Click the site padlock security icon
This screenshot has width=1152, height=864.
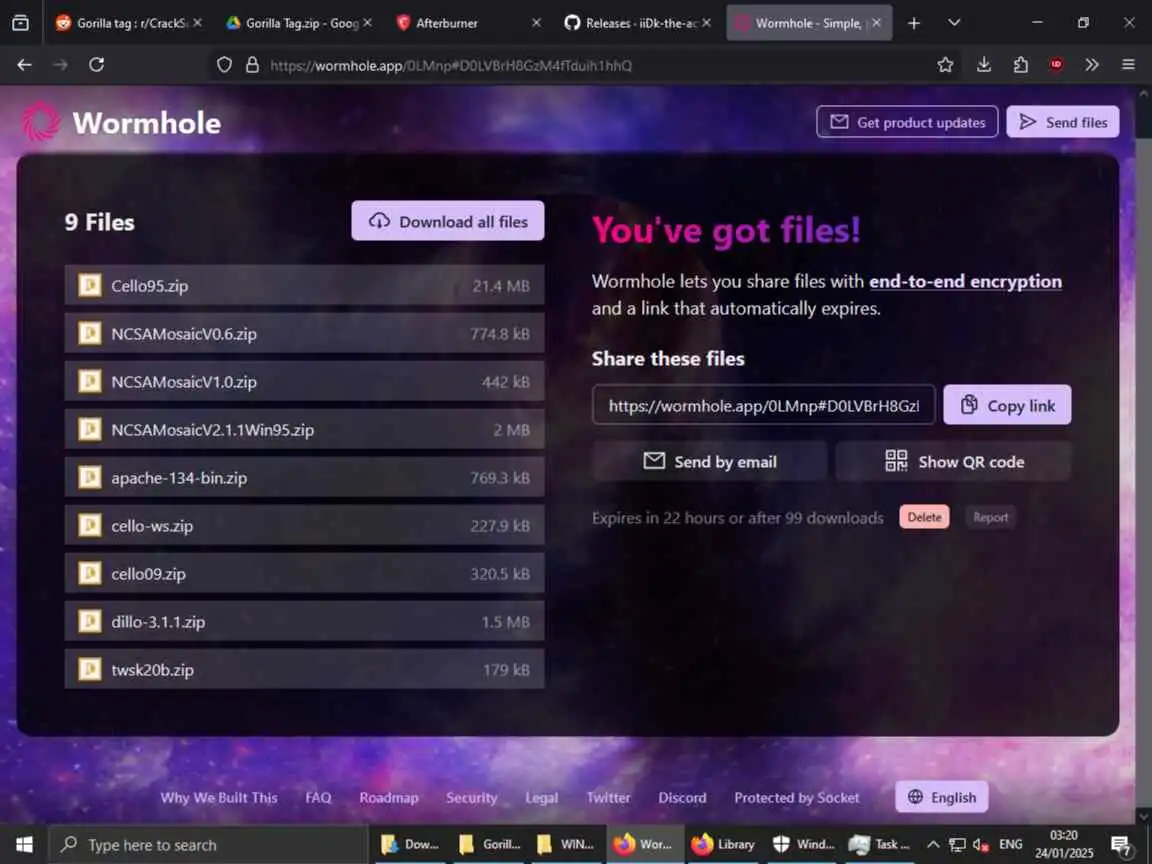[x=252, y=65]
